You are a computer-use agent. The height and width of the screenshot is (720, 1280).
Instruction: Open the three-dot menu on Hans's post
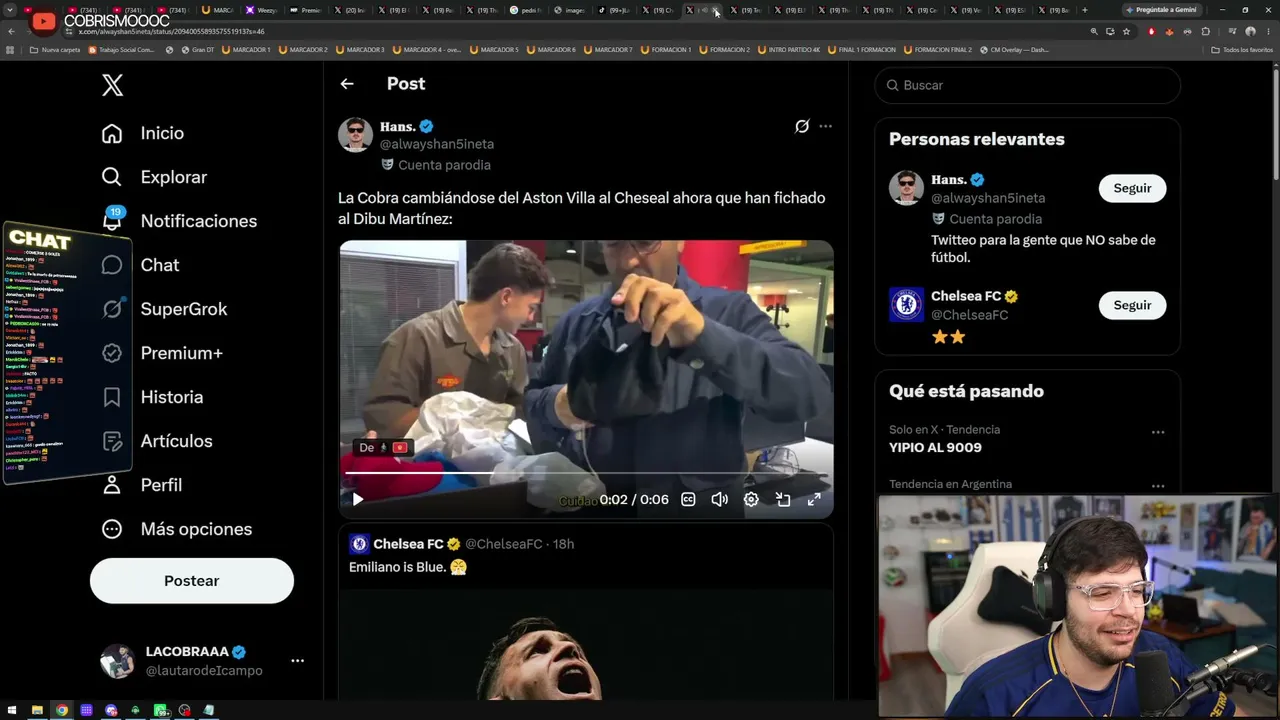(825, 126)
